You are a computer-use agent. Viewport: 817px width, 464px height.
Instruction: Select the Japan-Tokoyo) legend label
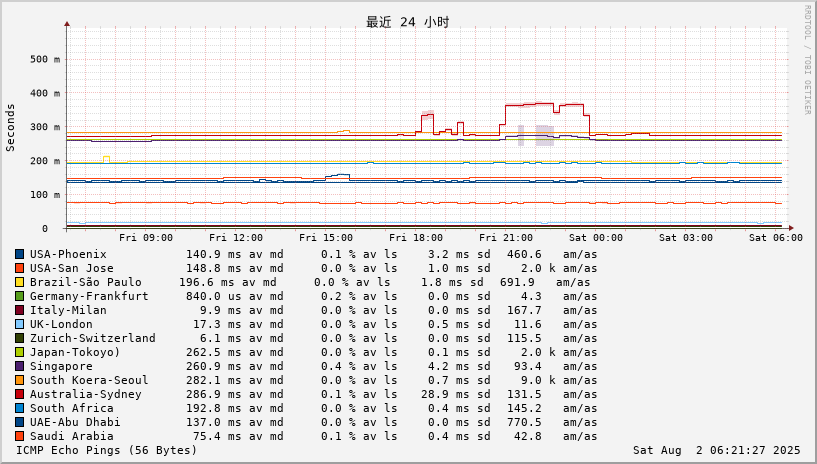pyautogui.click(x=75, y=353)
